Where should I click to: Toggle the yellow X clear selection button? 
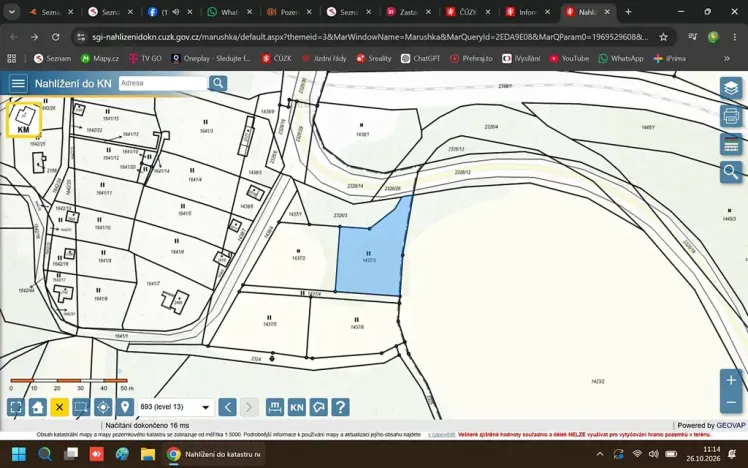tap(60, 407)
